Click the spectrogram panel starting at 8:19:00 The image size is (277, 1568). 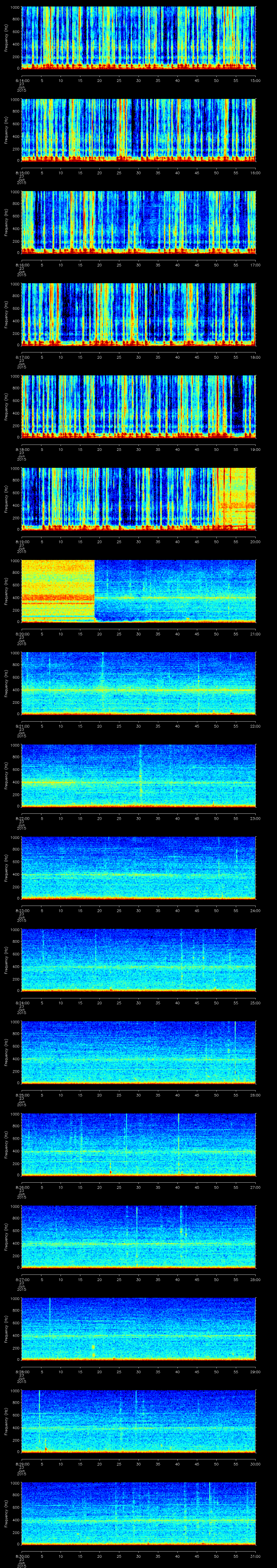coord(139,499)
